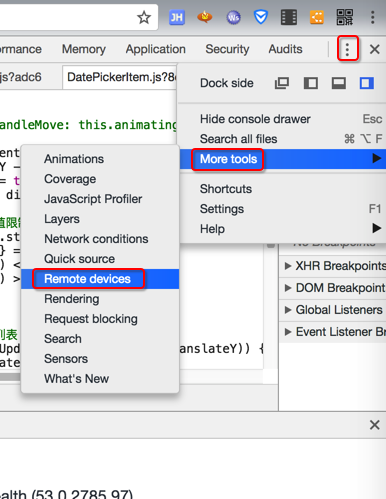Viewport: 386px width, 499px height.
Task: Dock DevTools to the bottom
Action: pos(339,83)
